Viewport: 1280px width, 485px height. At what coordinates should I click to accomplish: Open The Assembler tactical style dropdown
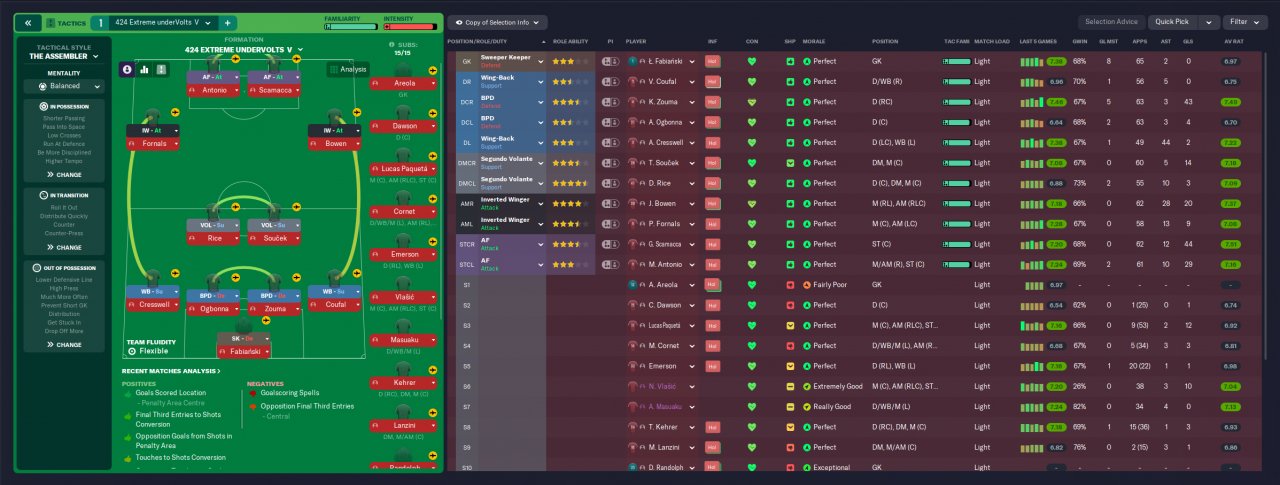point(65,57)
